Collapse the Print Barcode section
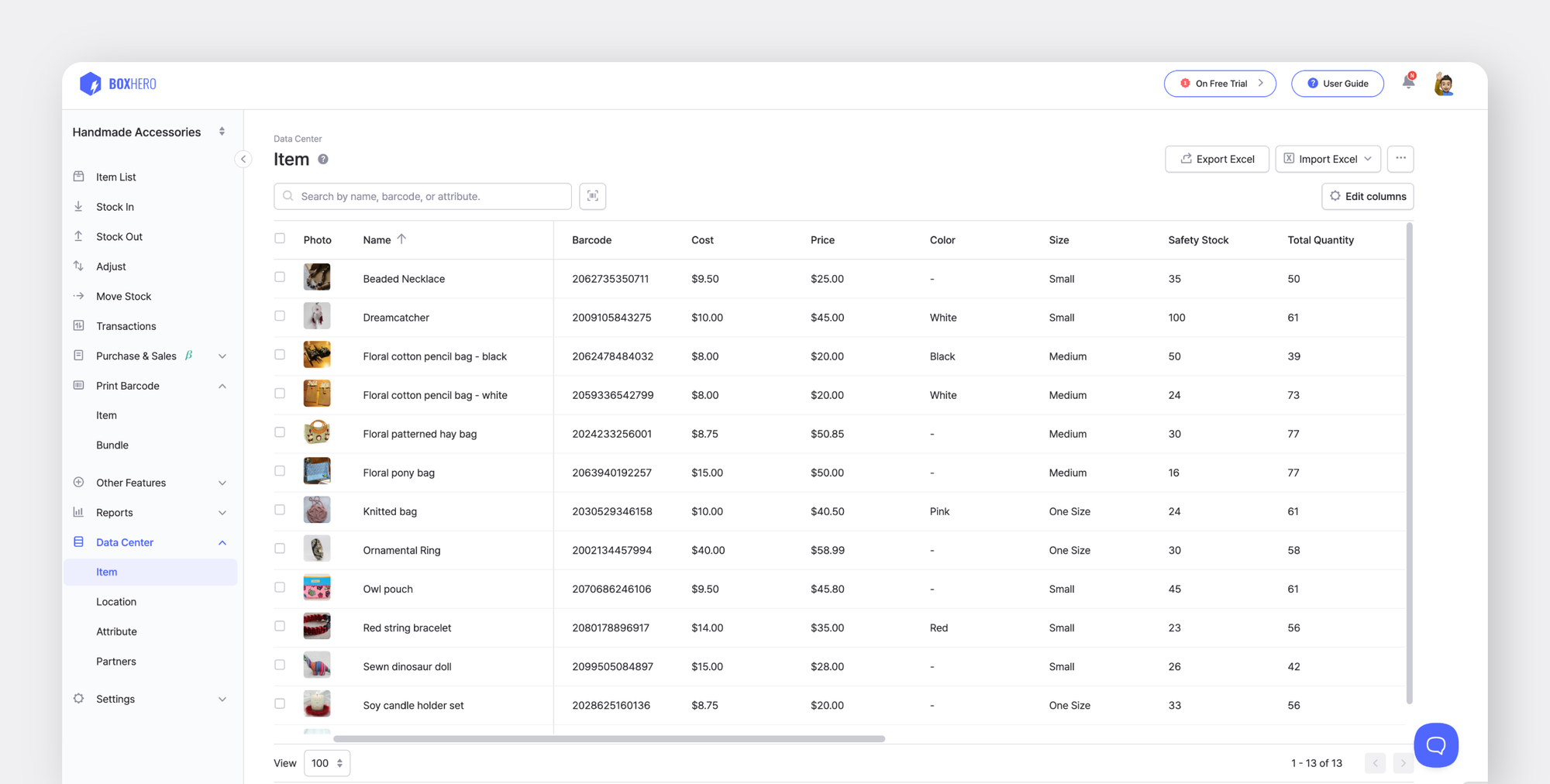 [223, 385]
